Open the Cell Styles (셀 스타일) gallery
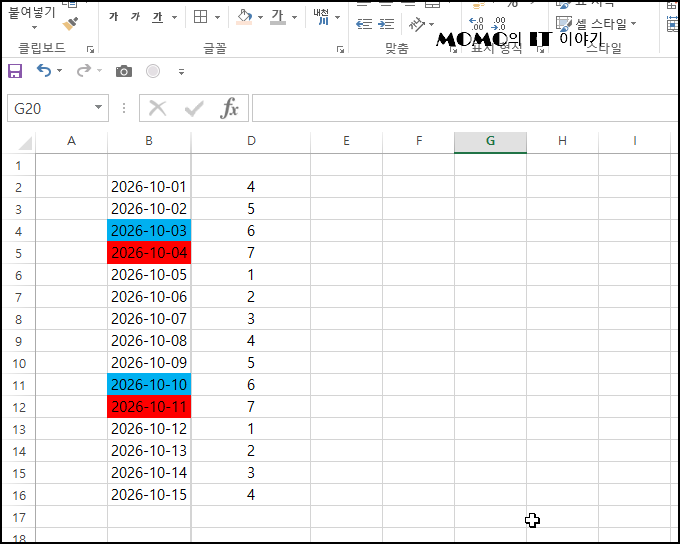The width and height of the screenshot is (680, 544). tap(596, 23)
